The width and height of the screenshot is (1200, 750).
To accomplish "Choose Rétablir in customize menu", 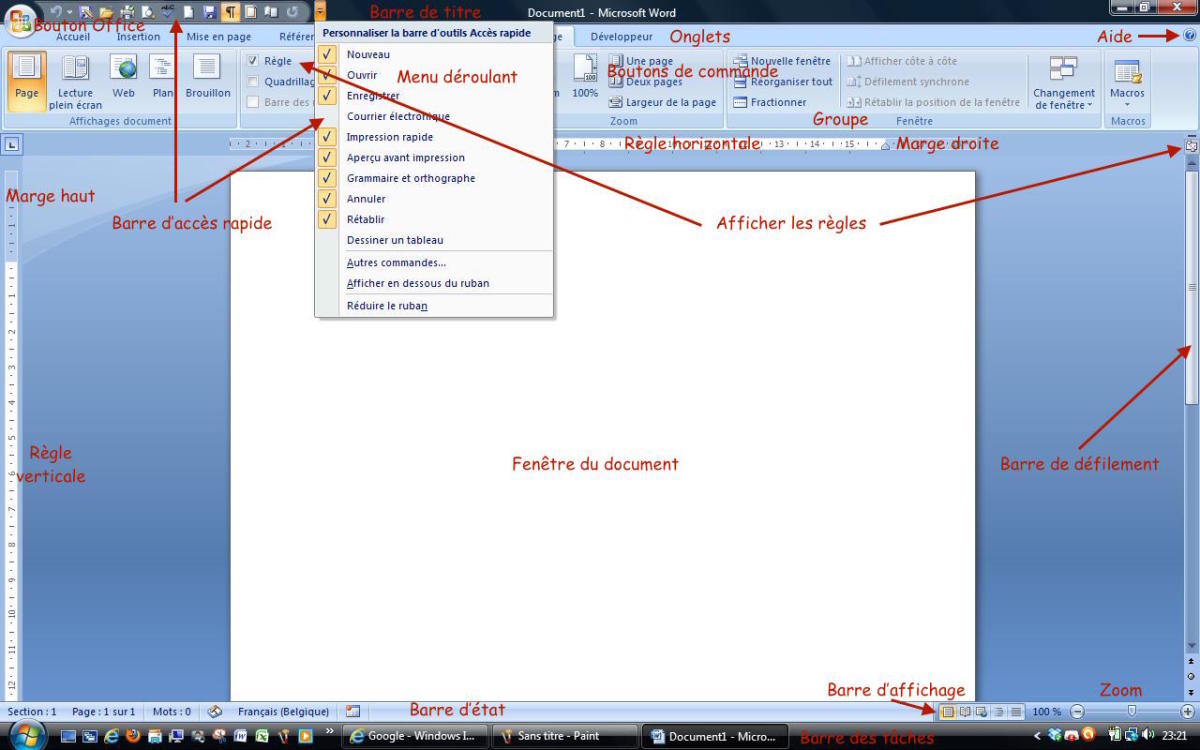I will [x=434, y=219].
